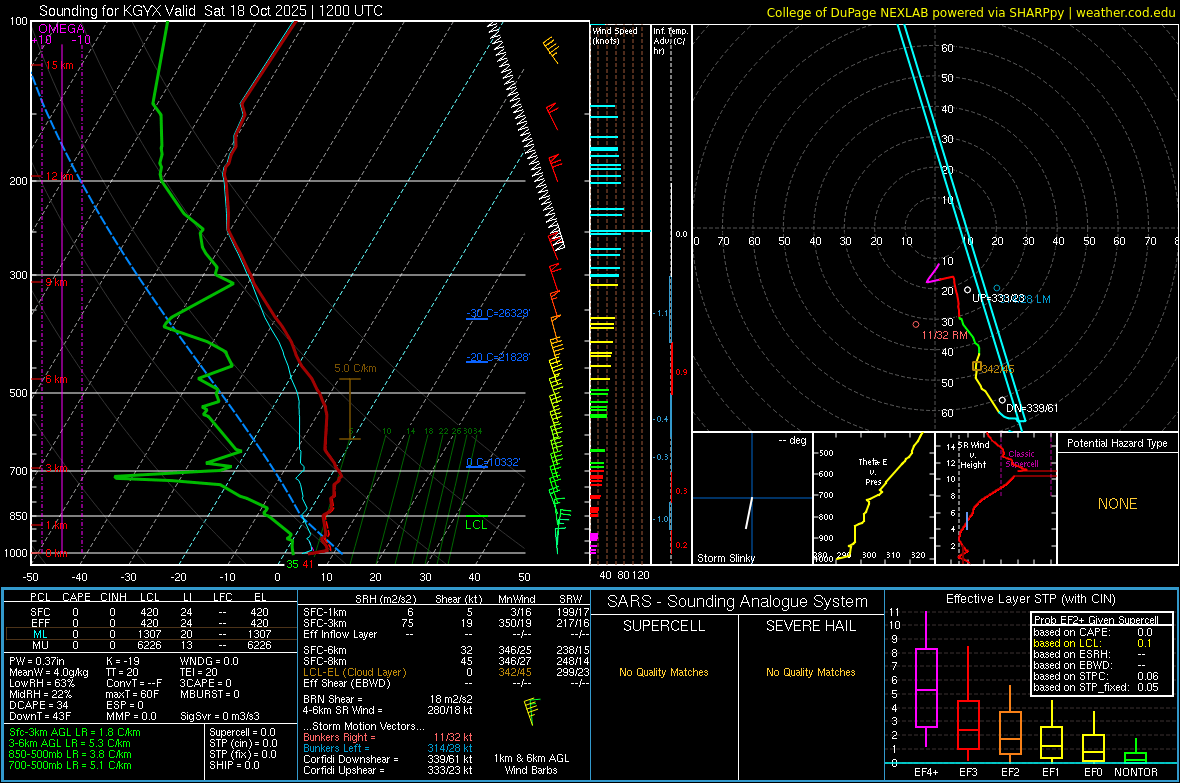This screenshot has width=1180, height=783.
Task: Click the SUPERCELL column heading in SARS
Action: 664,626
